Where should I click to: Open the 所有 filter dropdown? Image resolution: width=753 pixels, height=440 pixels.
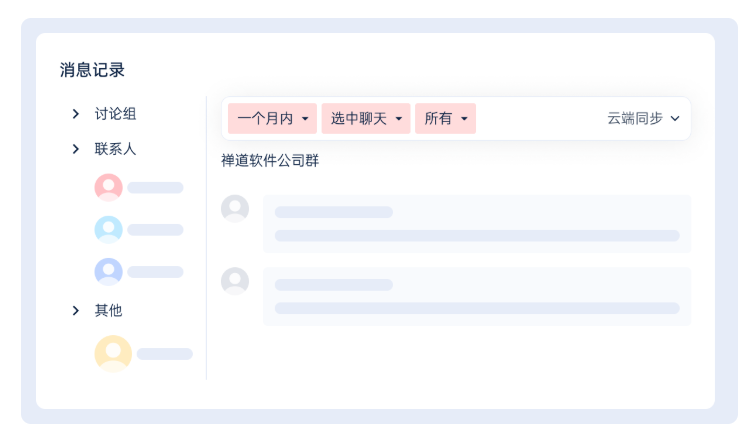tap(446, 118)
